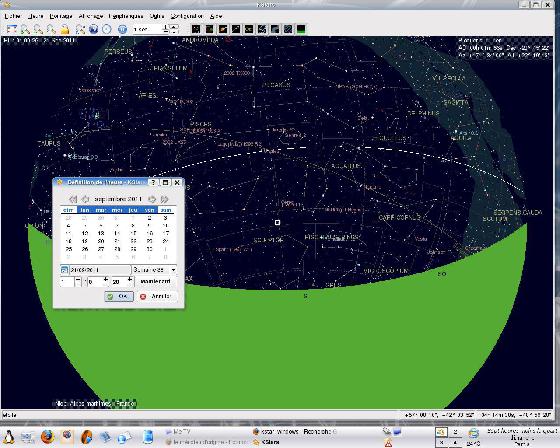Confirm the date with the OK button
The image size is (560, 448).
click(119, 296)
